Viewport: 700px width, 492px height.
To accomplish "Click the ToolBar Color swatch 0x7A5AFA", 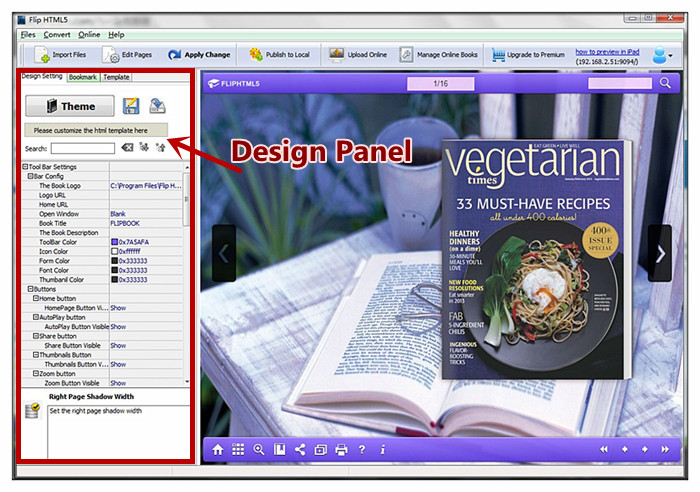I will click(x=114, y=242).
